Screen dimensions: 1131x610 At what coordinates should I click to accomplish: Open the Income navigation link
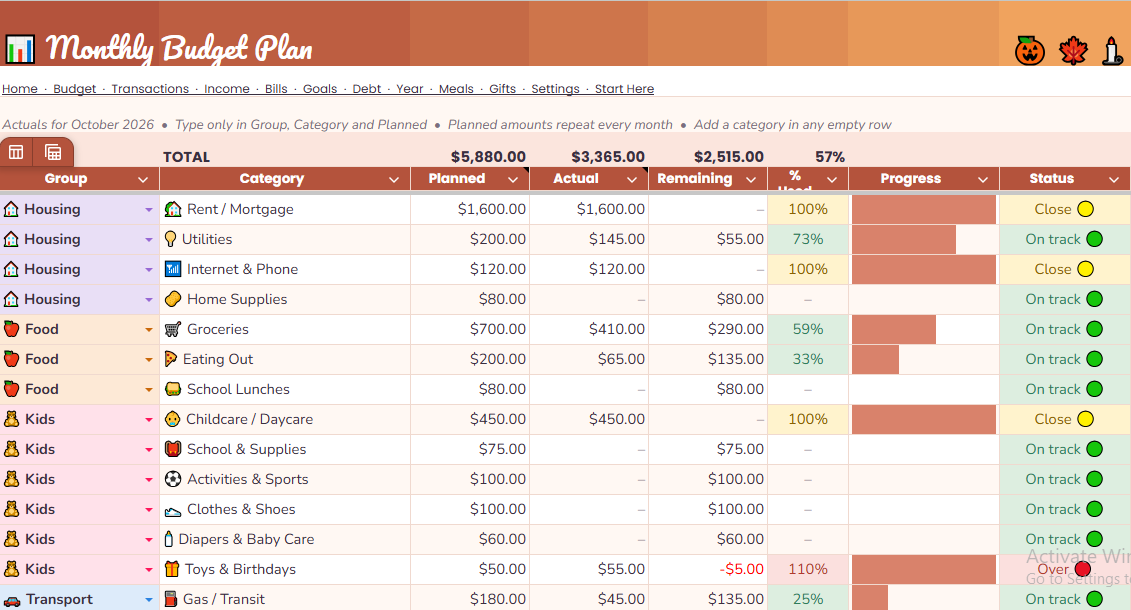[x=226, y=89]
